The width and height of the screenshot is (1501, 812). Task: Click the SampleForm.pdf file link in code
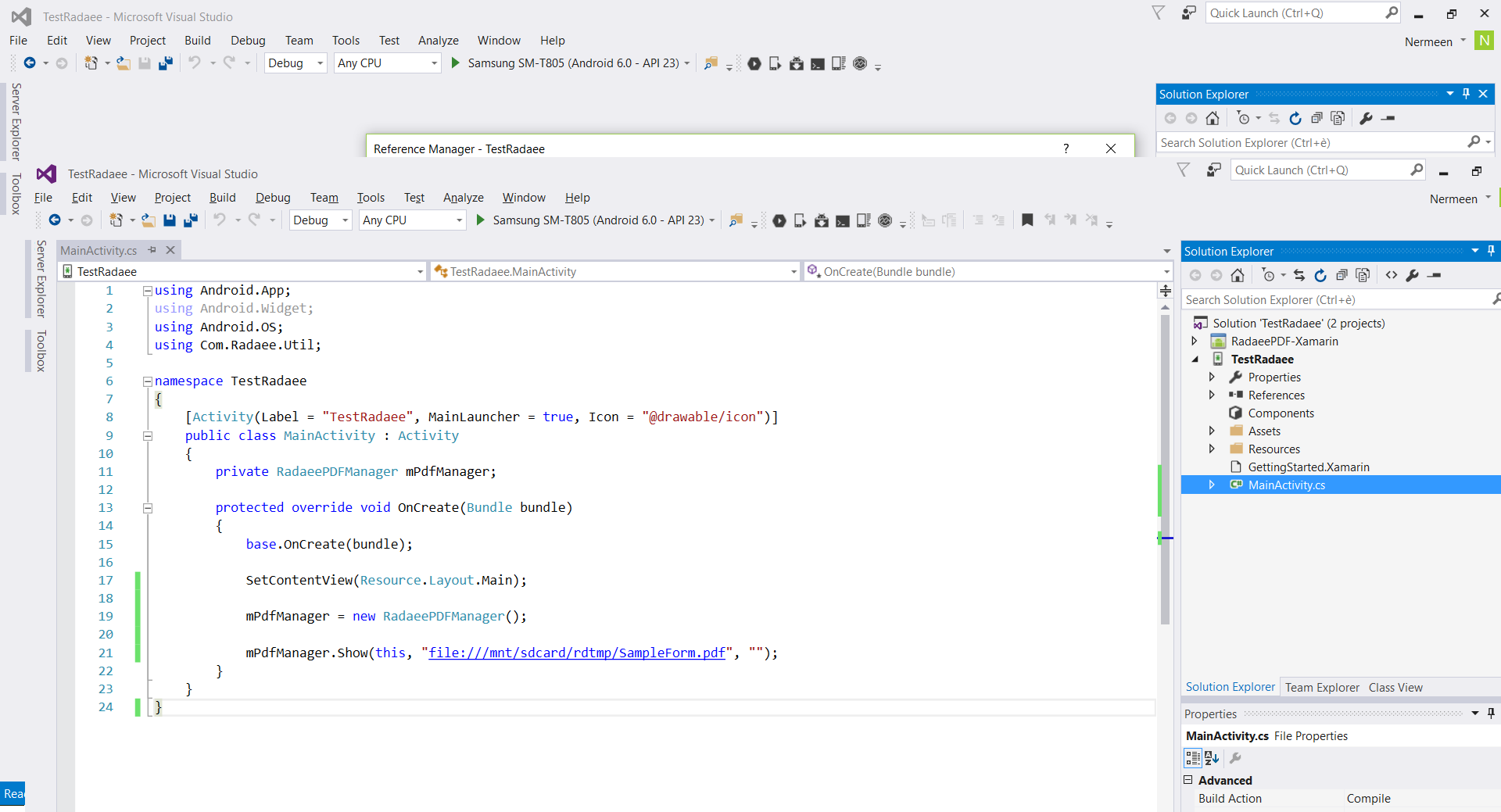[x=577, y=653]
